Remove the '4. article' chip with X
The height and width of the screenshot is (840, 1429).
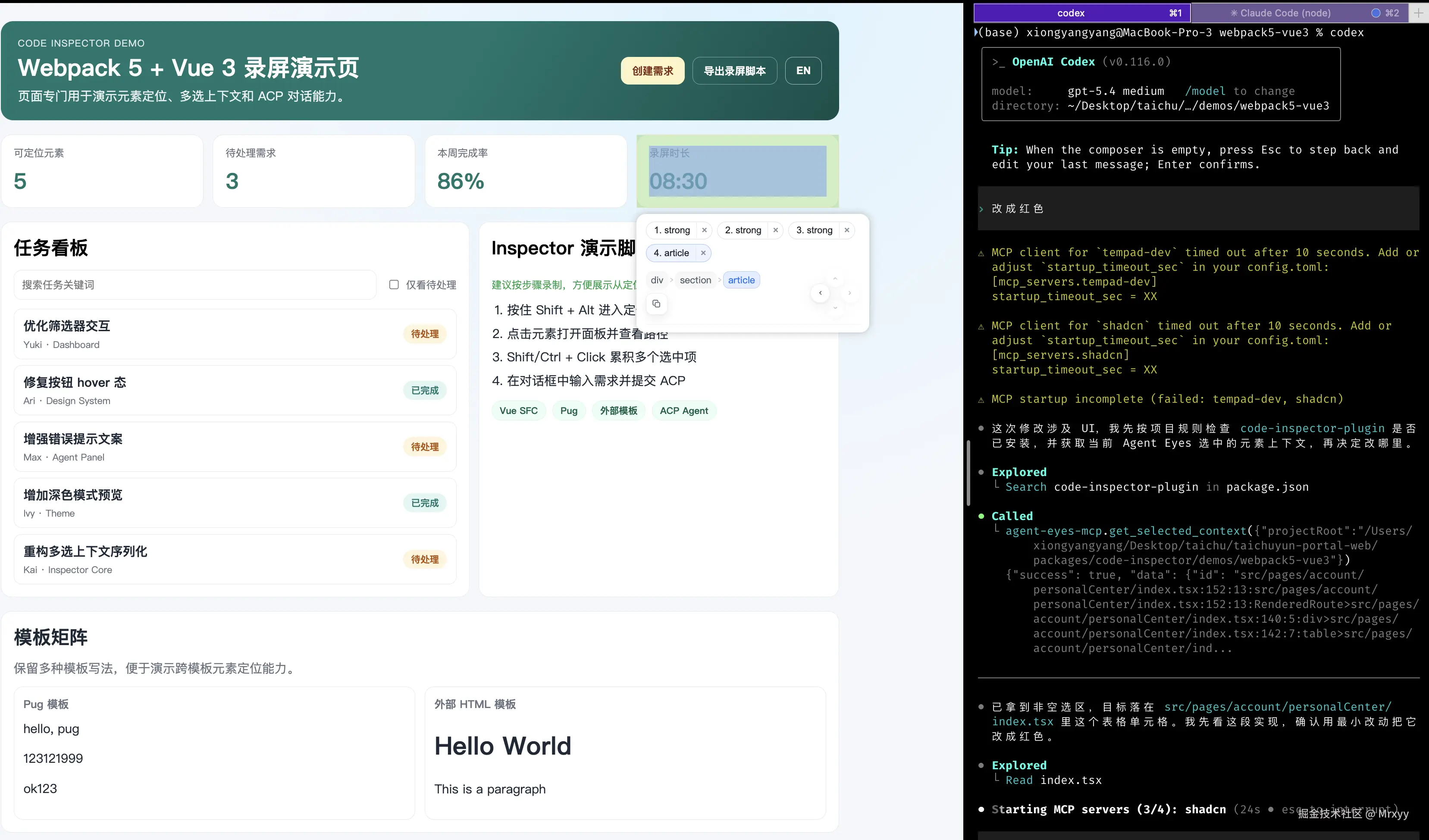tap(703, 253)
